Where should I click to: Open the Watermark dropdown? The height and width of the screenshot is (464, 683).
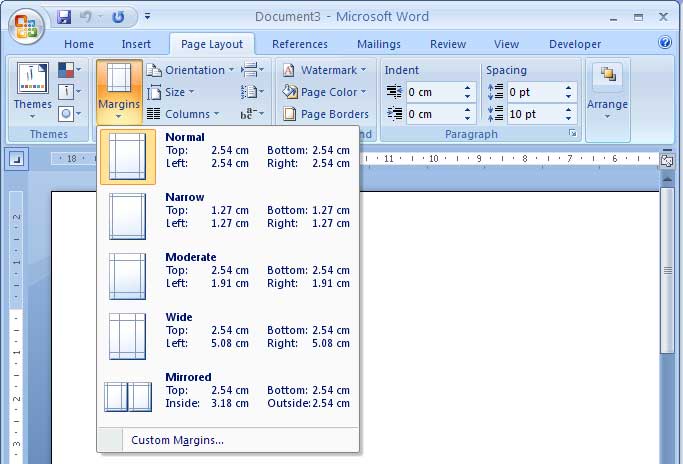coord(326,70)
